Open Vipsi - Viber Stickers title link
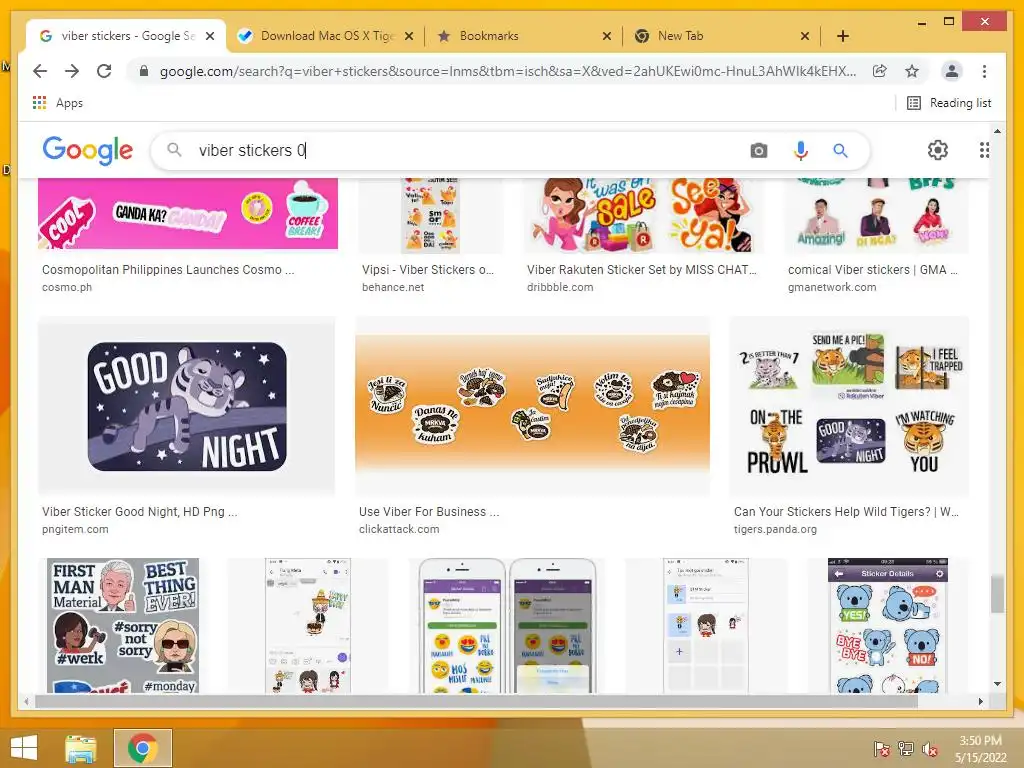Viewport: 1024px width, 768px height. click(x=428, y=270)
